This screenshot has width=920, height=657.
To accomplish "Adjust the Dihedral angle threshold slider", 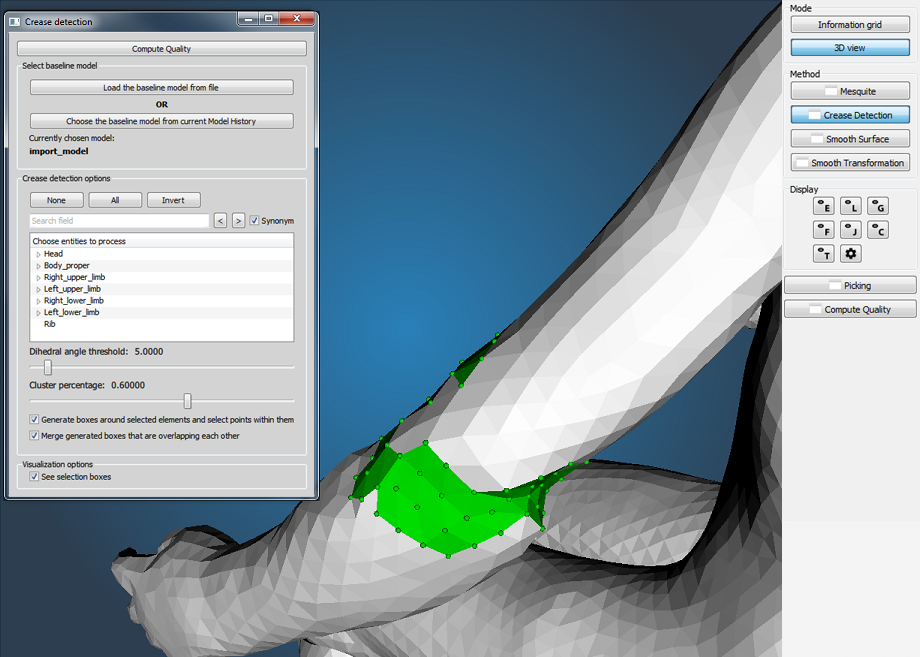I will click(x=48, y=367).
